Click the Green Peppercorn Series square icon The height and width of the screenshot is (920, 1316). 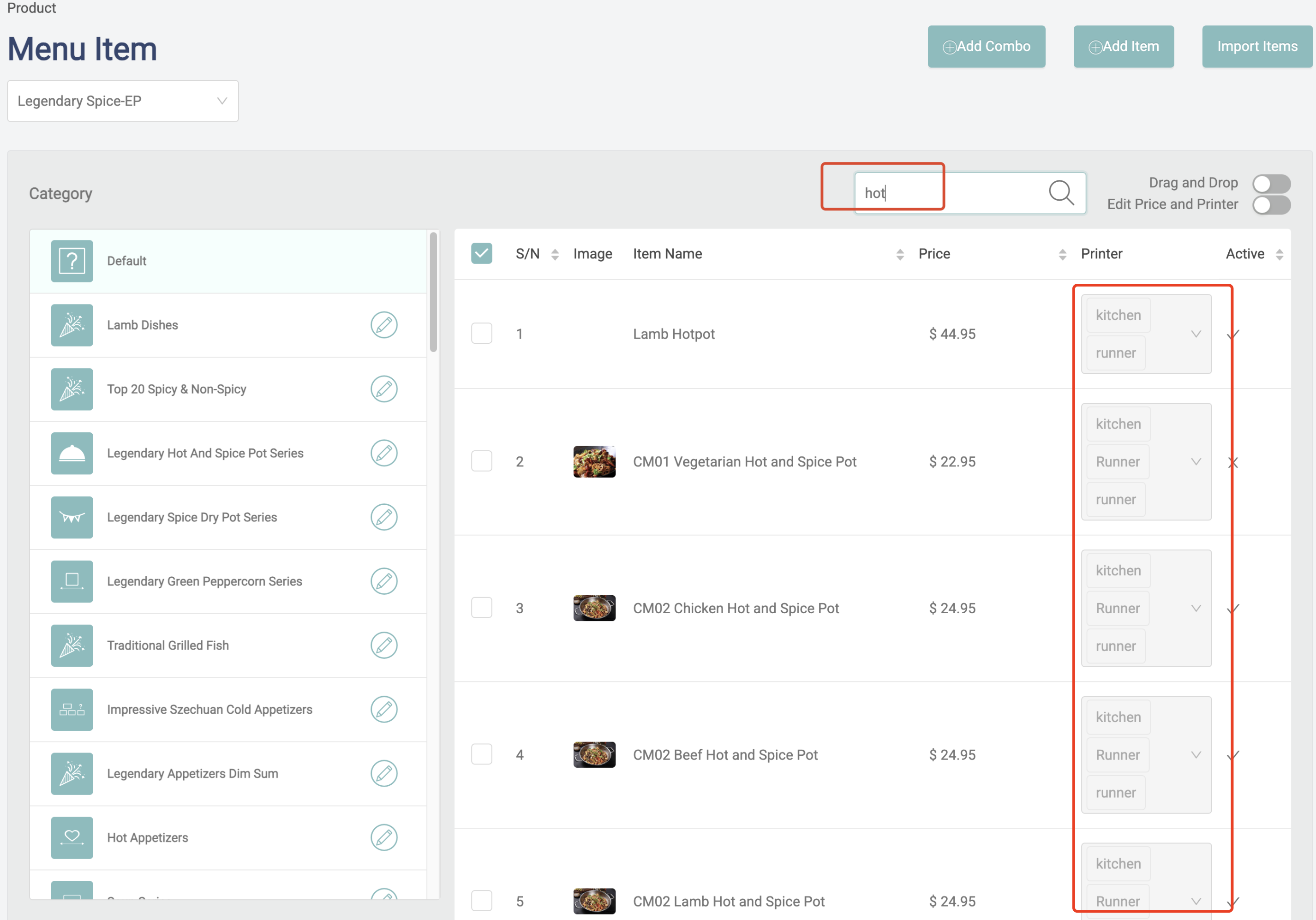click(x=72, y=581)
